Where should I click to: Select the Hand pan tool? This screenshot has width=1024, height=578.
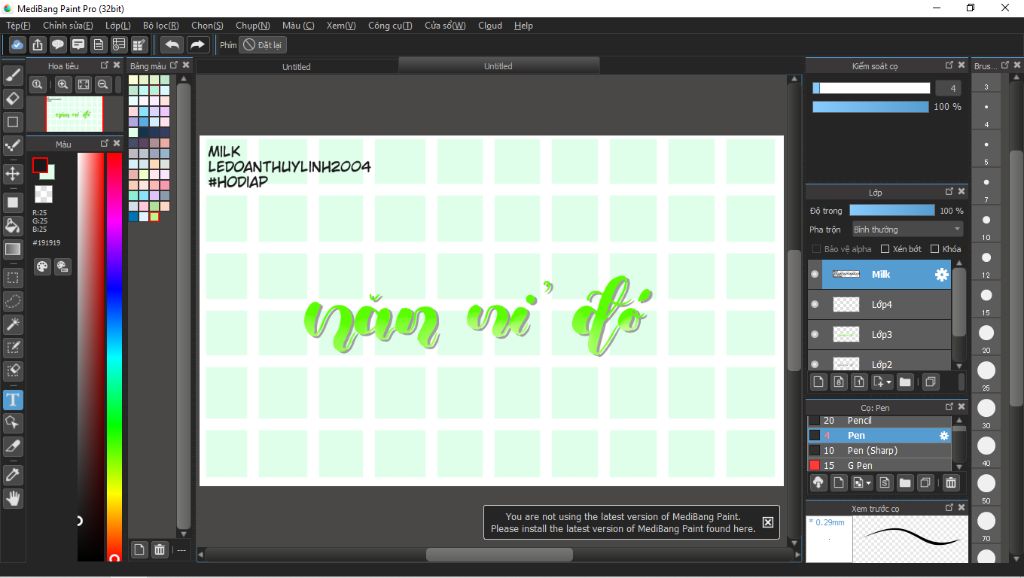[x=12, y=499]
